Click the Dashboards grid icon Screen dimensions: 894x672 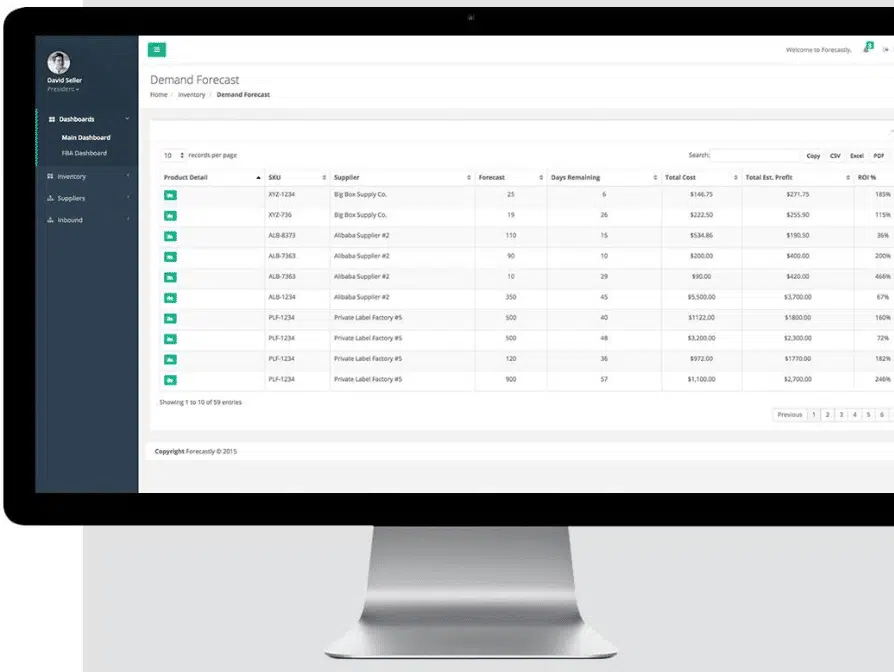tap(51, 119)
